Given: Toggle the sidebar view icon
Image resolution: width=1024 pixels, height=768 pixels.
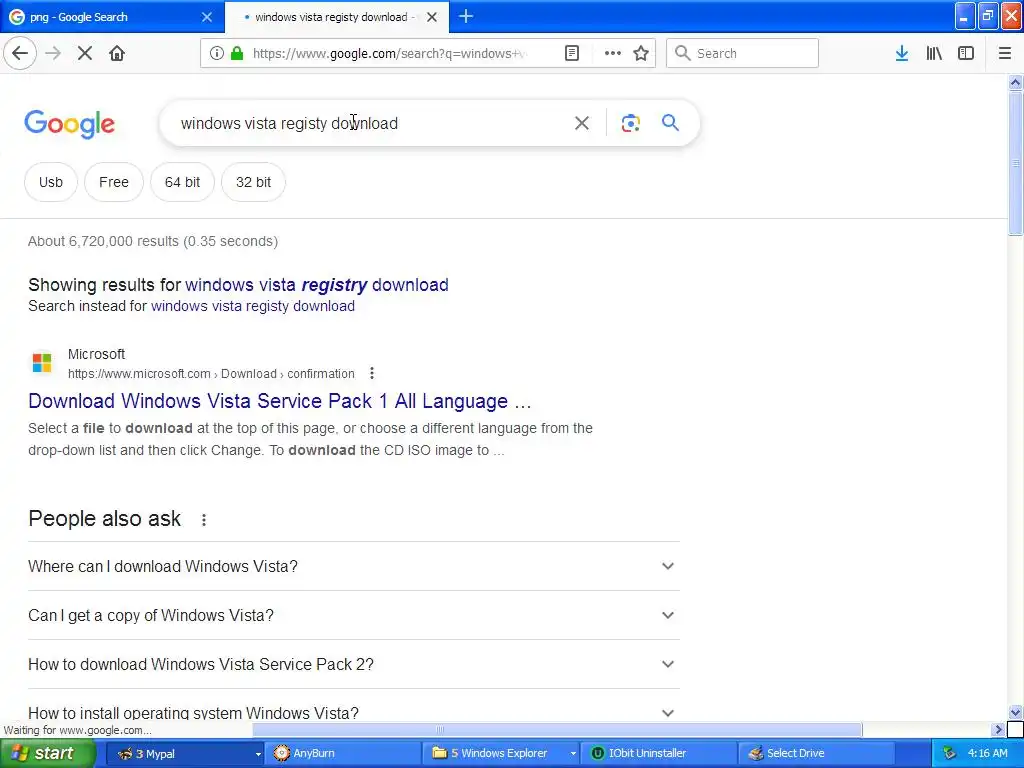Looking at the screenshot, I should pos(966,54).
